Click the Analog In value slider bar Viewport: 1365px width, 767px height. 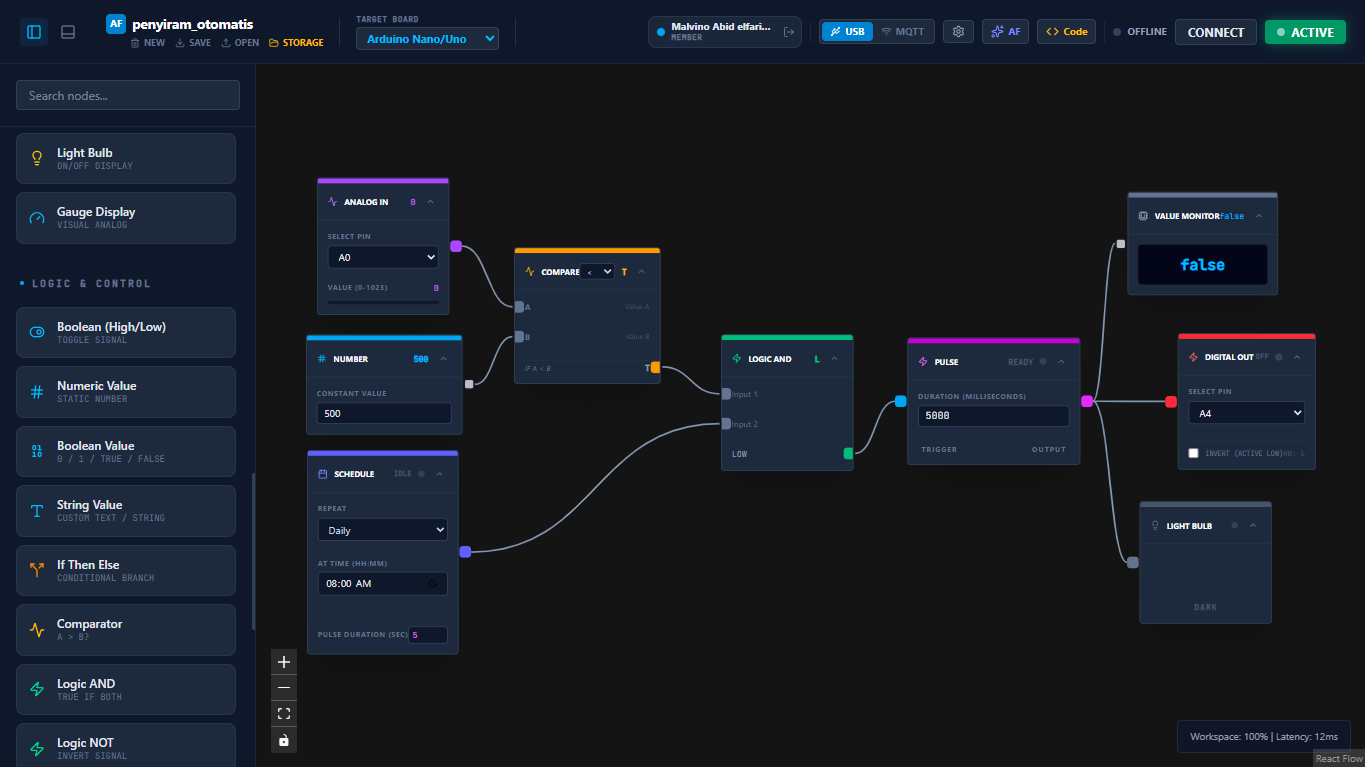[x=383, y=301]
